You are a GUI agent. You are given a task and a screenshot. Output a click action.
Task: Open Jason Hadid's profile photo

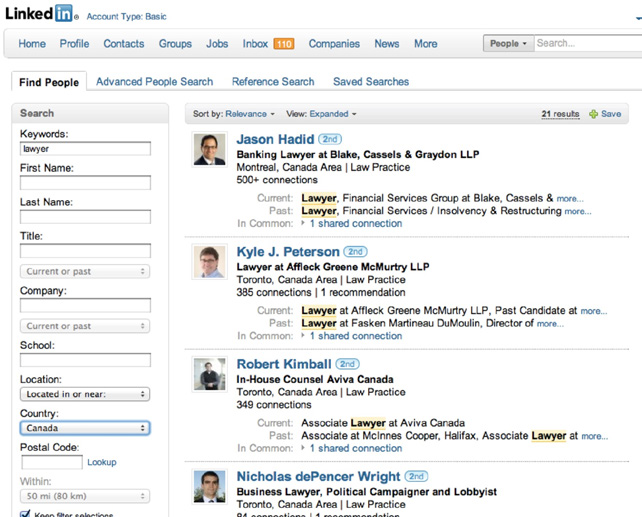(209, 149)
